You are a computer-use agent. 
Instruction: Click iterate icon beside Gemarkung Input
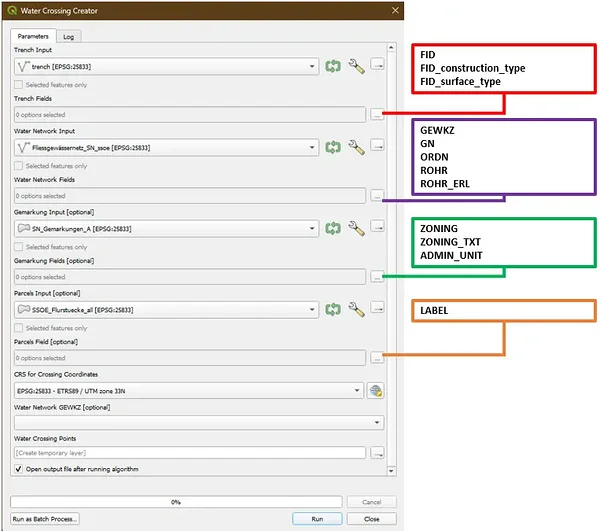[333, 228]
